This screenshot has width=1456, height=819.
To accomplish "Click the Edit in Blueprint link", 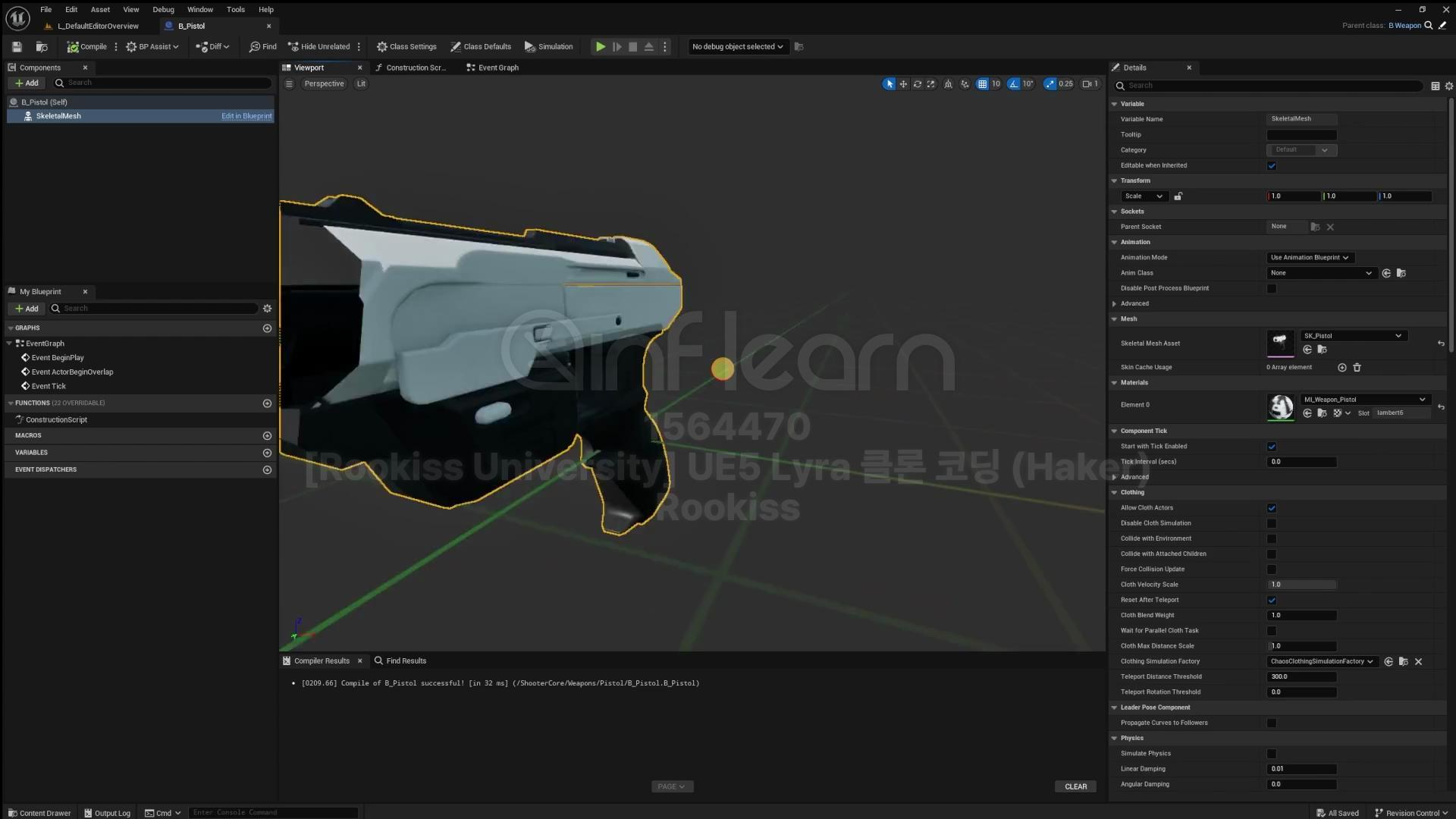I will pyautogui.click(x=246, y=116).
